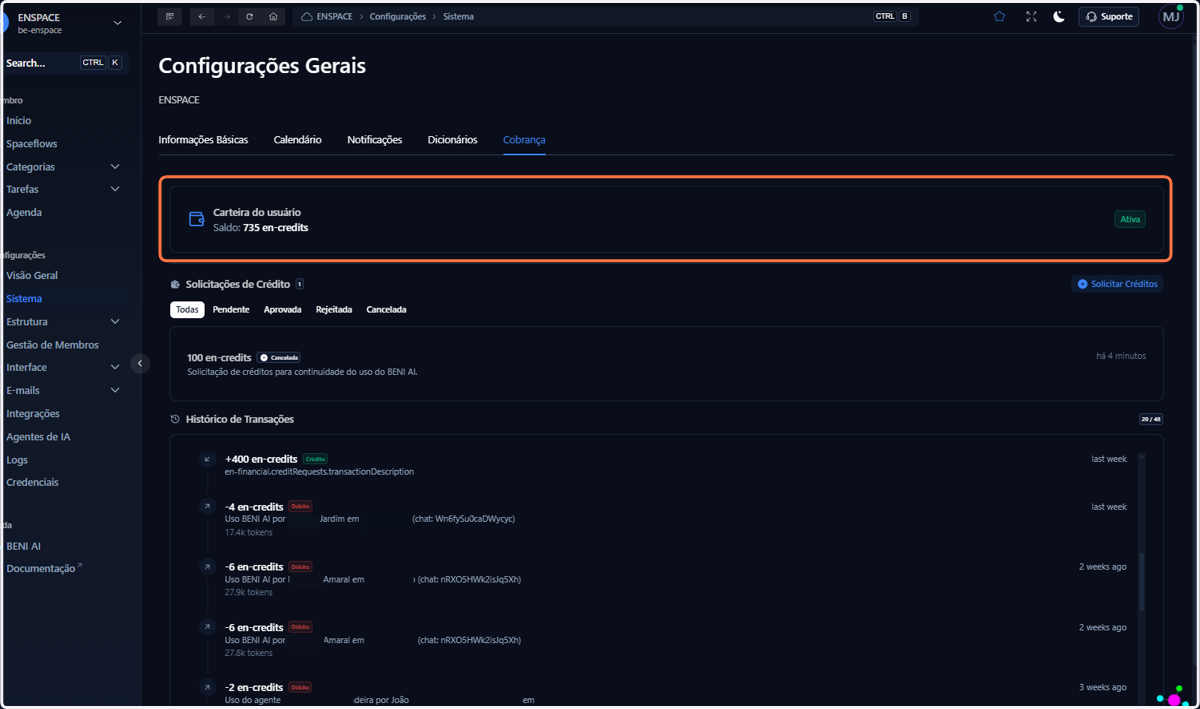Click the incoming arrow icon on +400 en-credits
The height and width of the screenshot is (709, 1200).
click(207, 459)
